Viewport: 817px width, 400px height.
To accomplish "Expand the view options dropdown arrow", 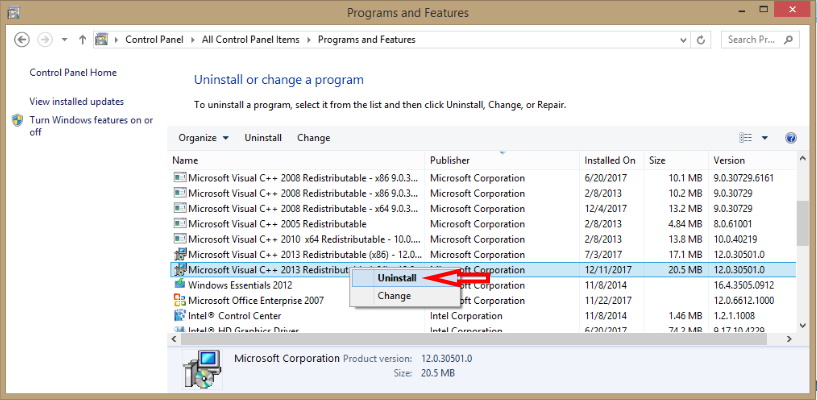I will pos(765,138).
